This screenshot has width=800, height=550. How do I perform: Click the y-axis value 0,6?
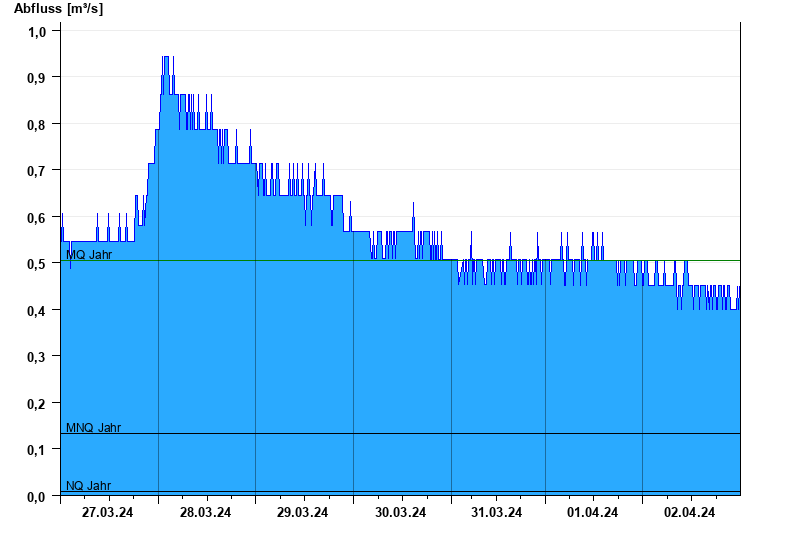tap(36, 218)
